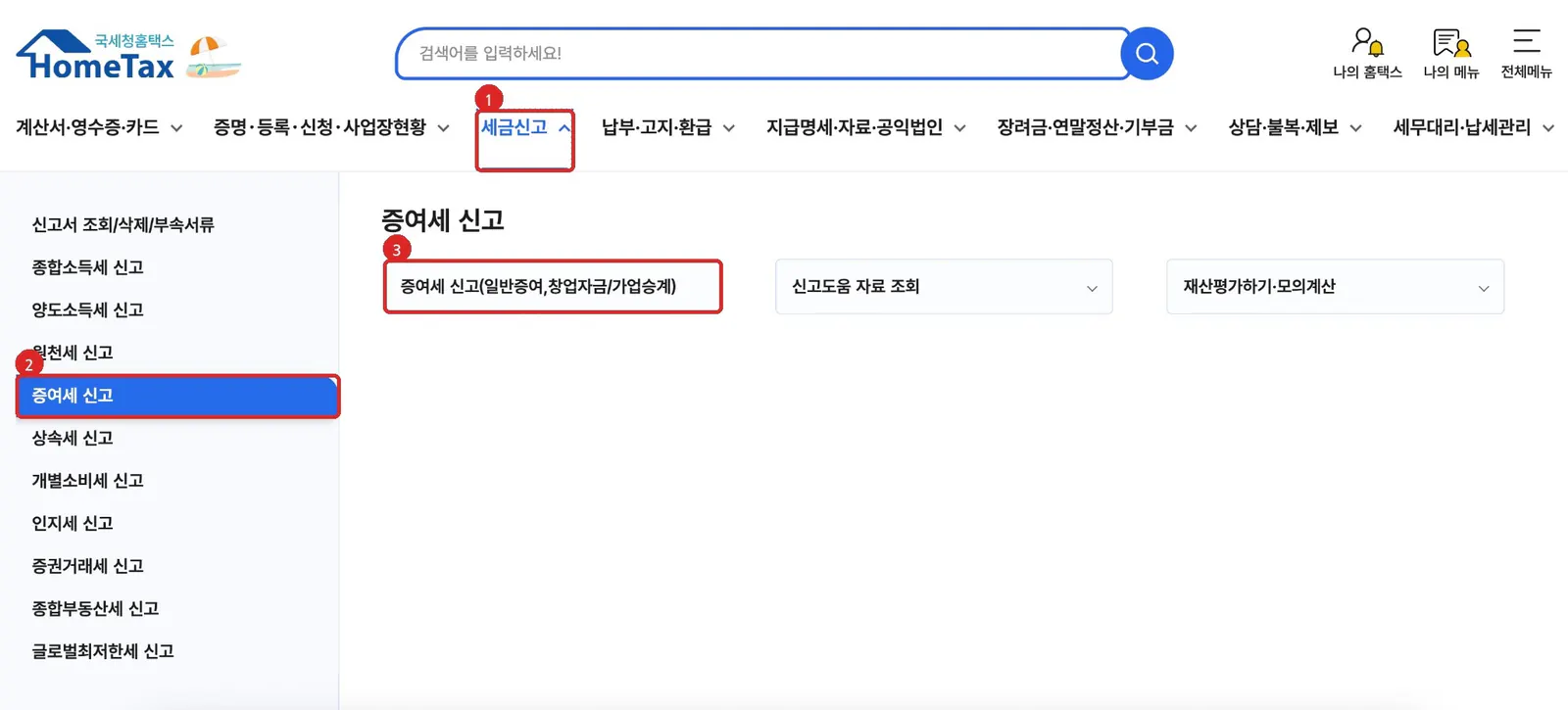Collapse the 세금신고 menu
This screenshot has height=710, width=1568.
click(x=525, y=127)
